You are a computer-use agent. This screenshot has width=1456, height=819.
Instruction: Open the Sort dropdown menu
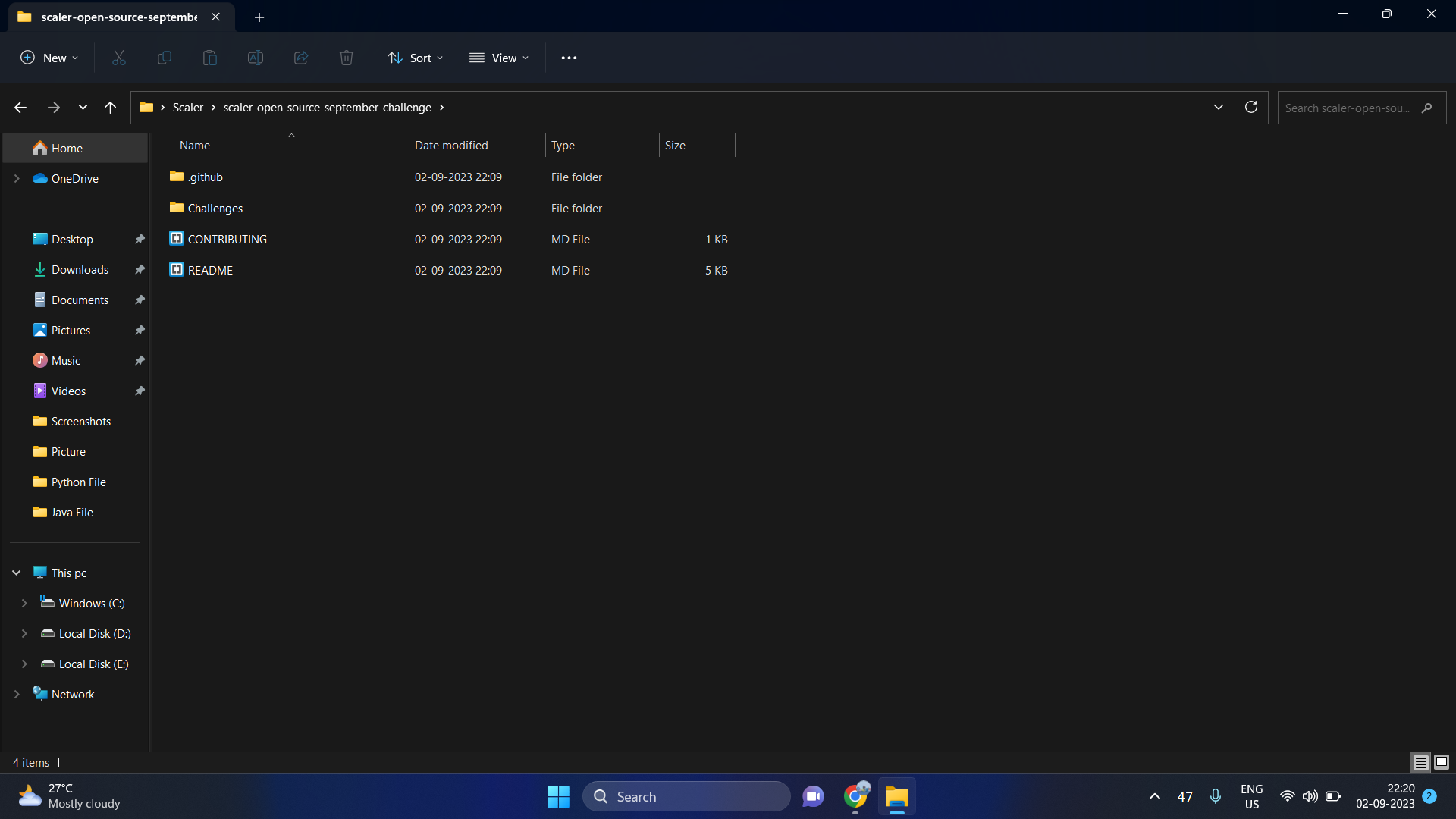tap(416, 58)
